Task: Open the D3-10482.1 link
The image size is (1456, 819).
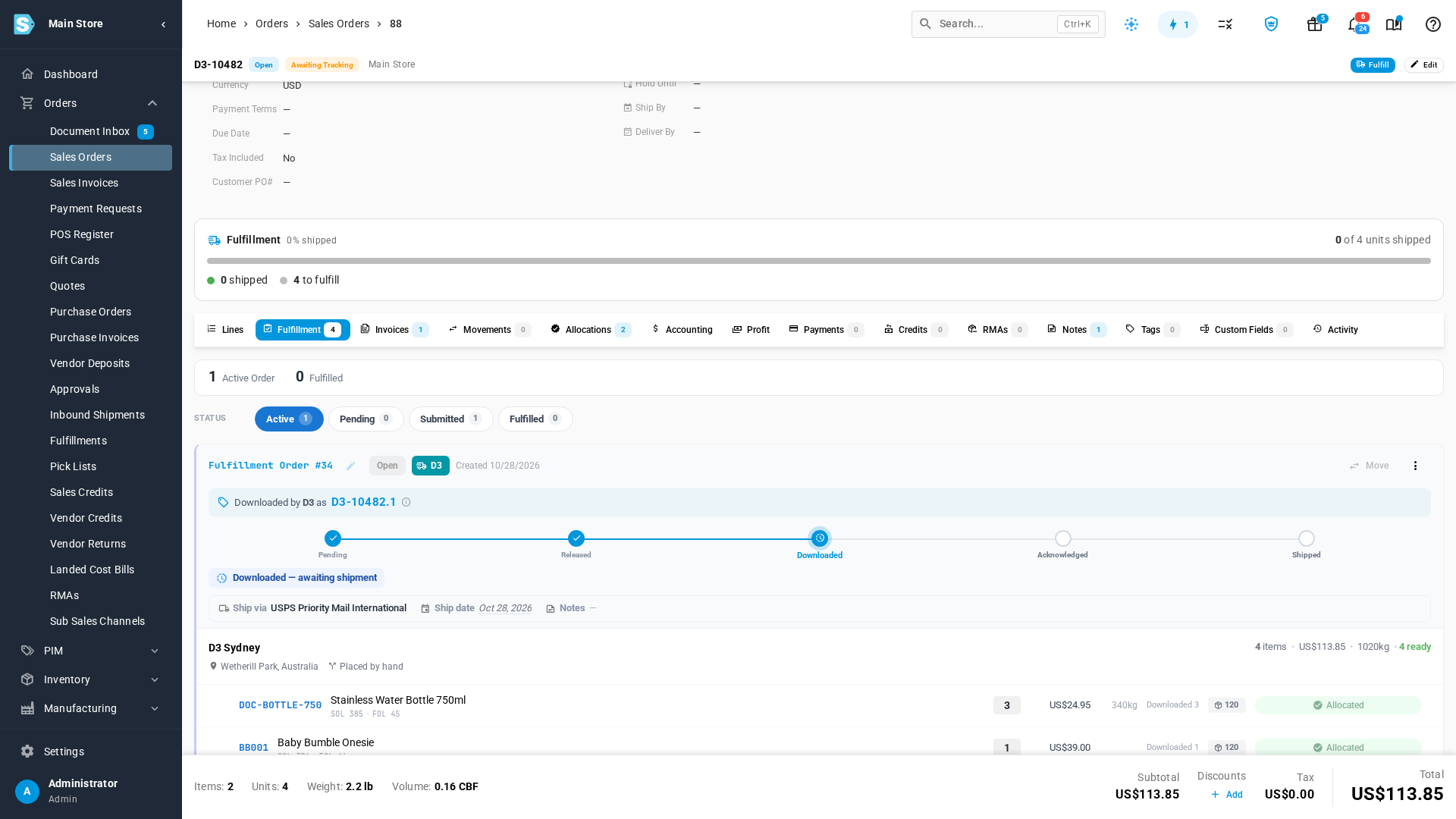Action: click(364, 502)
